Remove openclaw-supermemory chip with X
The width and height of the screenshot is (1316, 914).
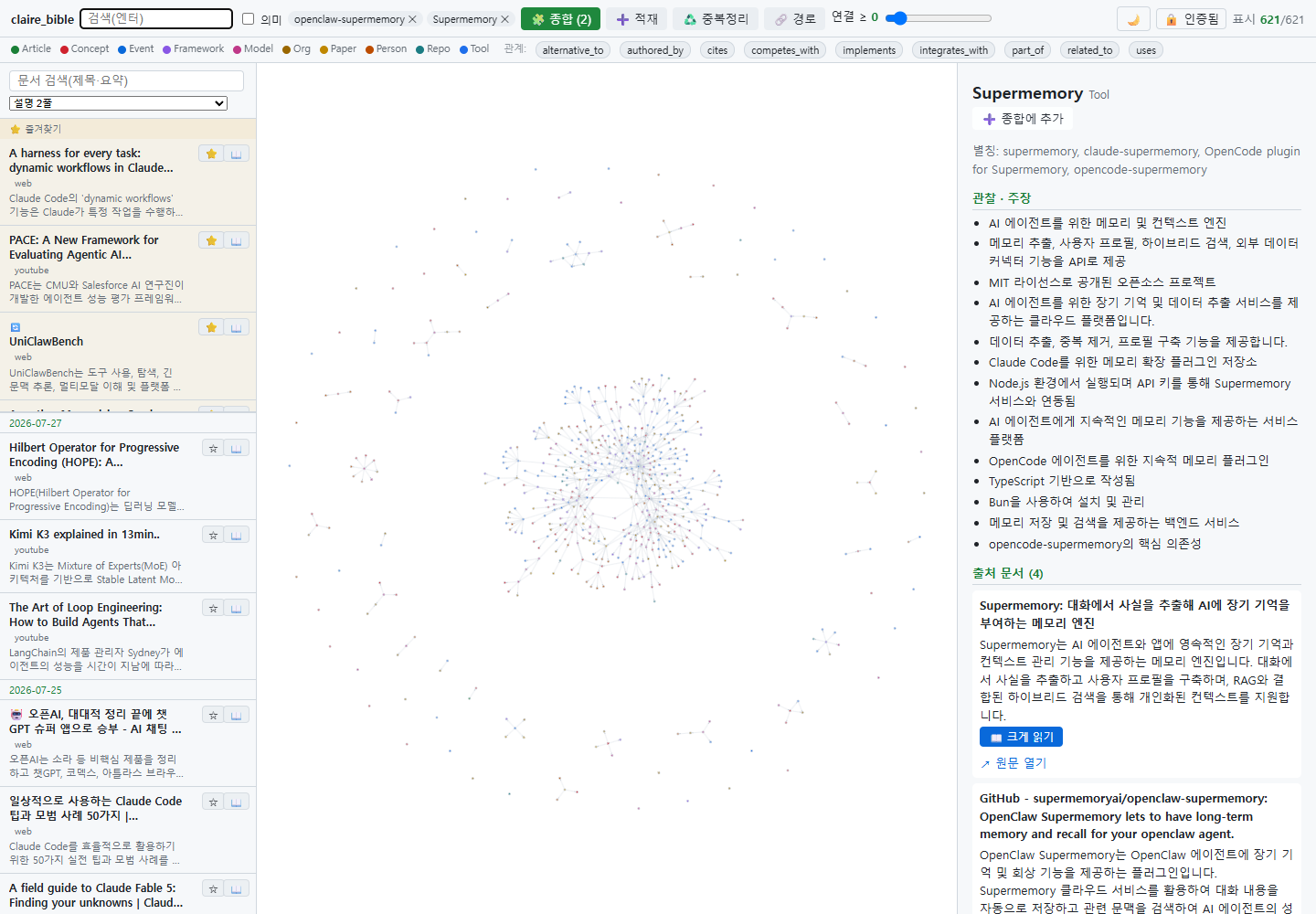[412, 19]
